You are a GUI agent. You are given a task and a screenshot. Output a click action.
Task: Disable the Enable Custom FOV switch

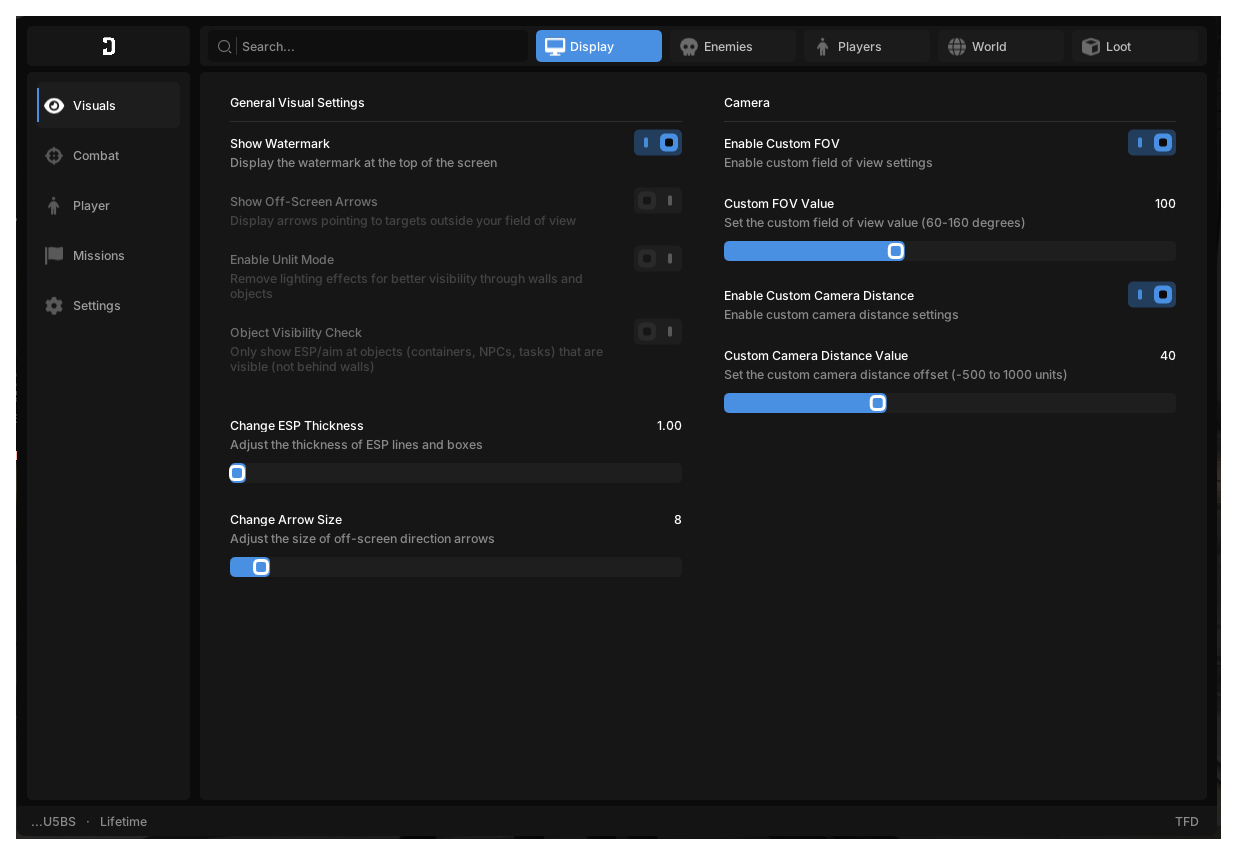[x=1152, y=143]
